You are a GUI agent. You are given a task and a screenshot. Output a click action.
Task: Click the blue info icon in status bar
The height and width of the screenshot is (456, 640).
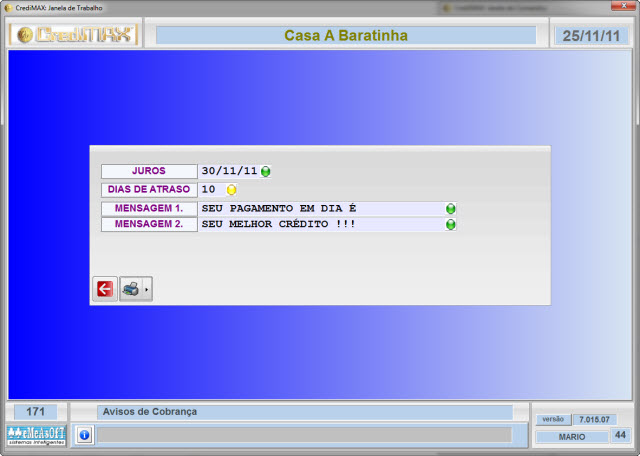click(85, 435)
